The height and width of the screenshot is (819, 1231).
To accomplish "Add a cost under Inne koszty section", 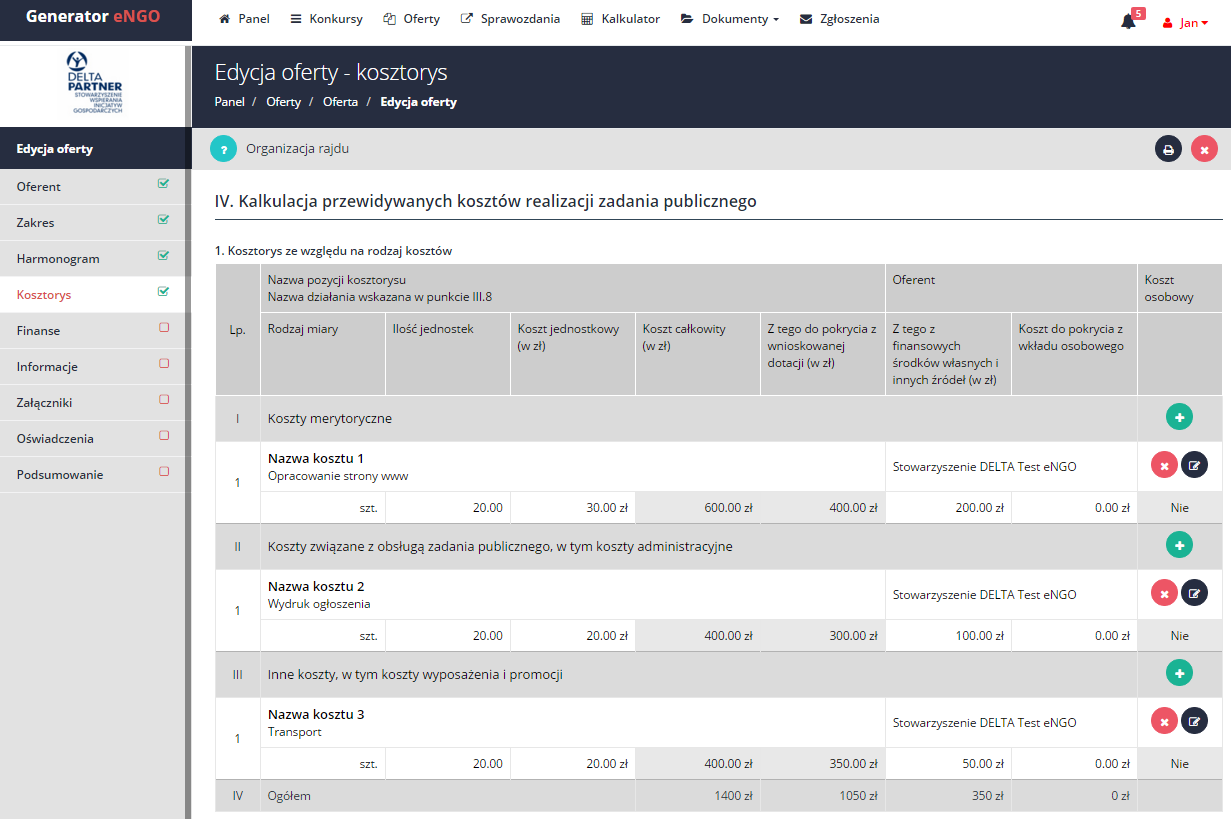I will coord(1179,673).
